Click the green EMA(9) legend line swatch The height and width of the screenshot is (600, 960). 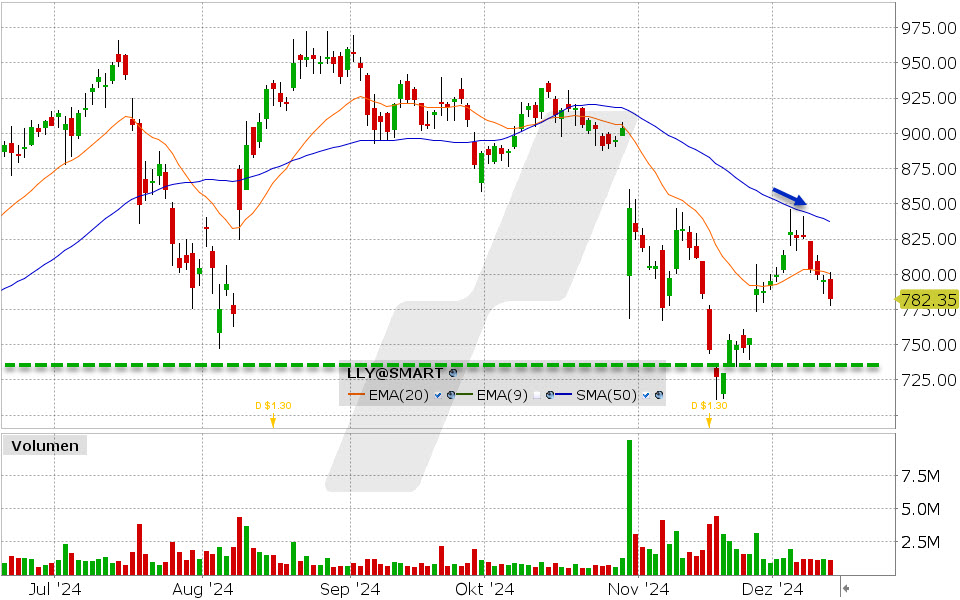pos(465,396)
